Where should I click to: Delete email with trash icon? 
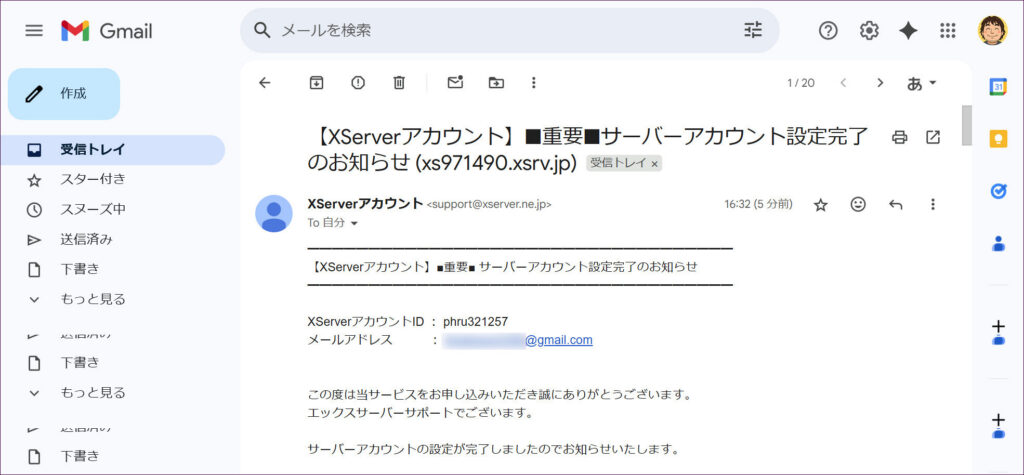coord(399,83)
